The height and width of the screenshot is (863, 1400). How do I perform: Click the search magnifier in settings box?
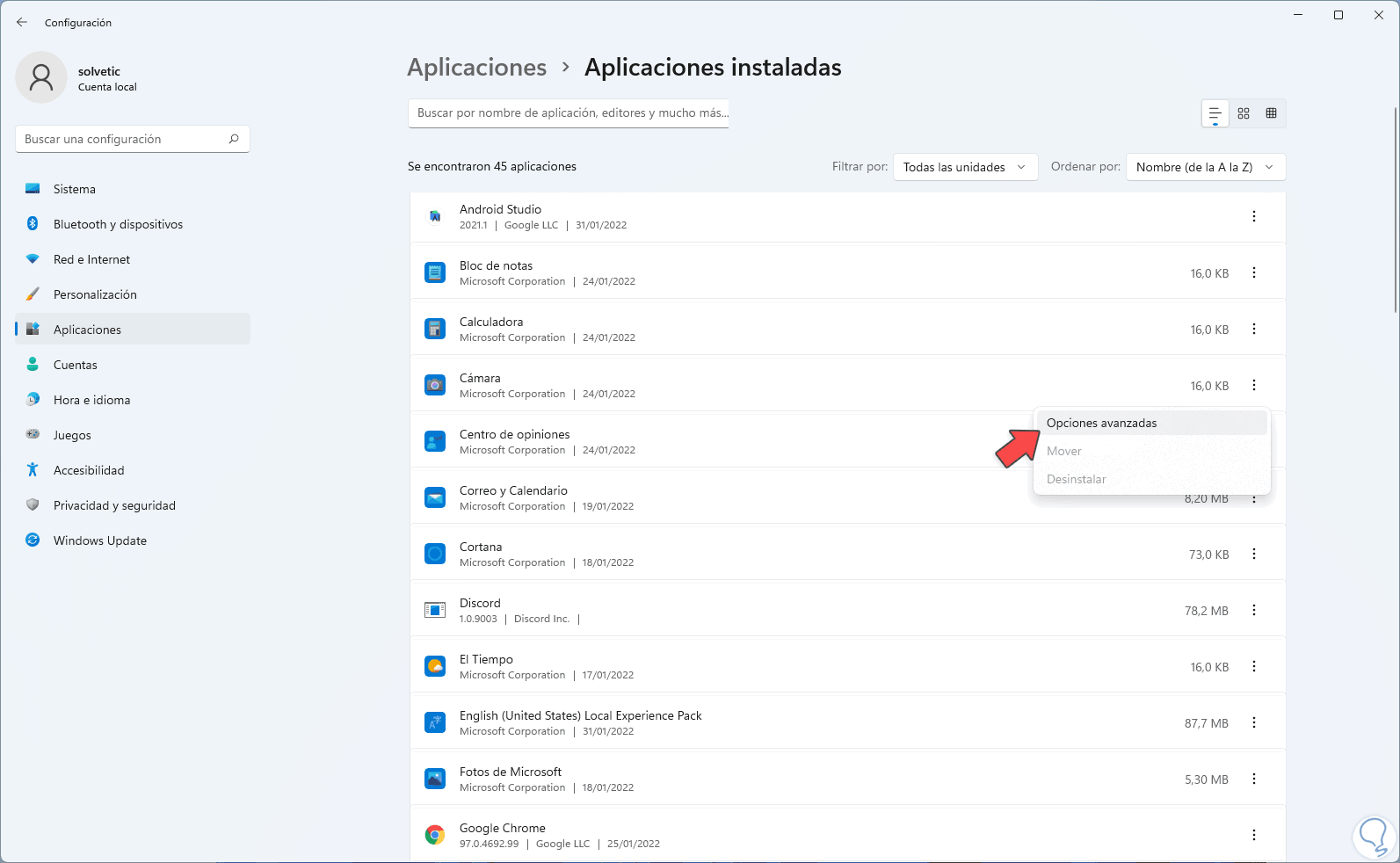click(234, 139)
